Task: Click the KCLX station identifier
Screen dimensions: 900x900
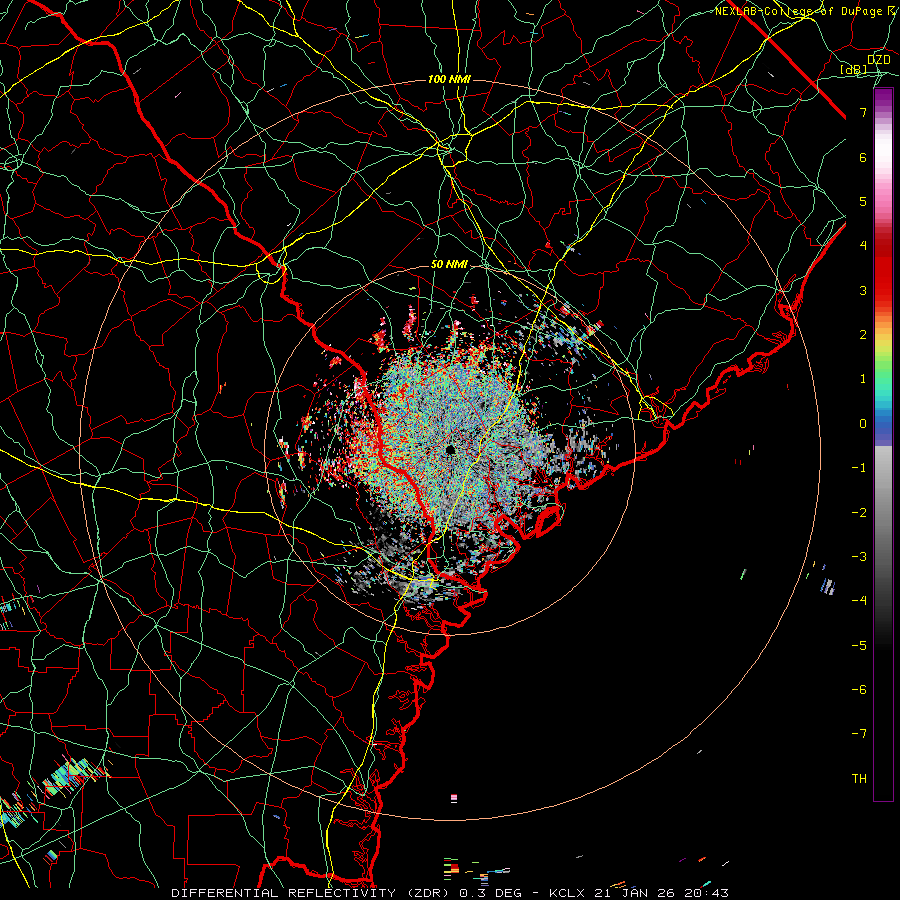Action: [x=567, y=893]
